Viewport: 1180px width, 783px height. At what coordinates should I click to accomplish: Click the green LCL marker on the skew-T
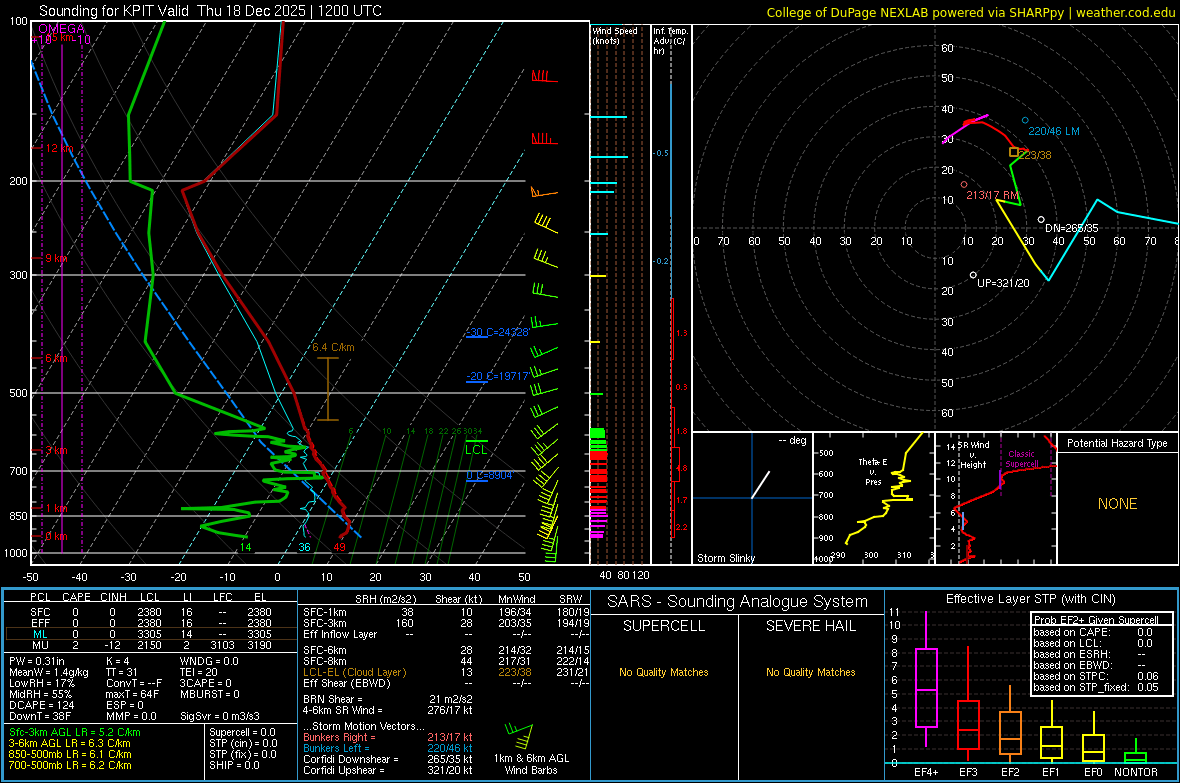click(x=476, y=447)
